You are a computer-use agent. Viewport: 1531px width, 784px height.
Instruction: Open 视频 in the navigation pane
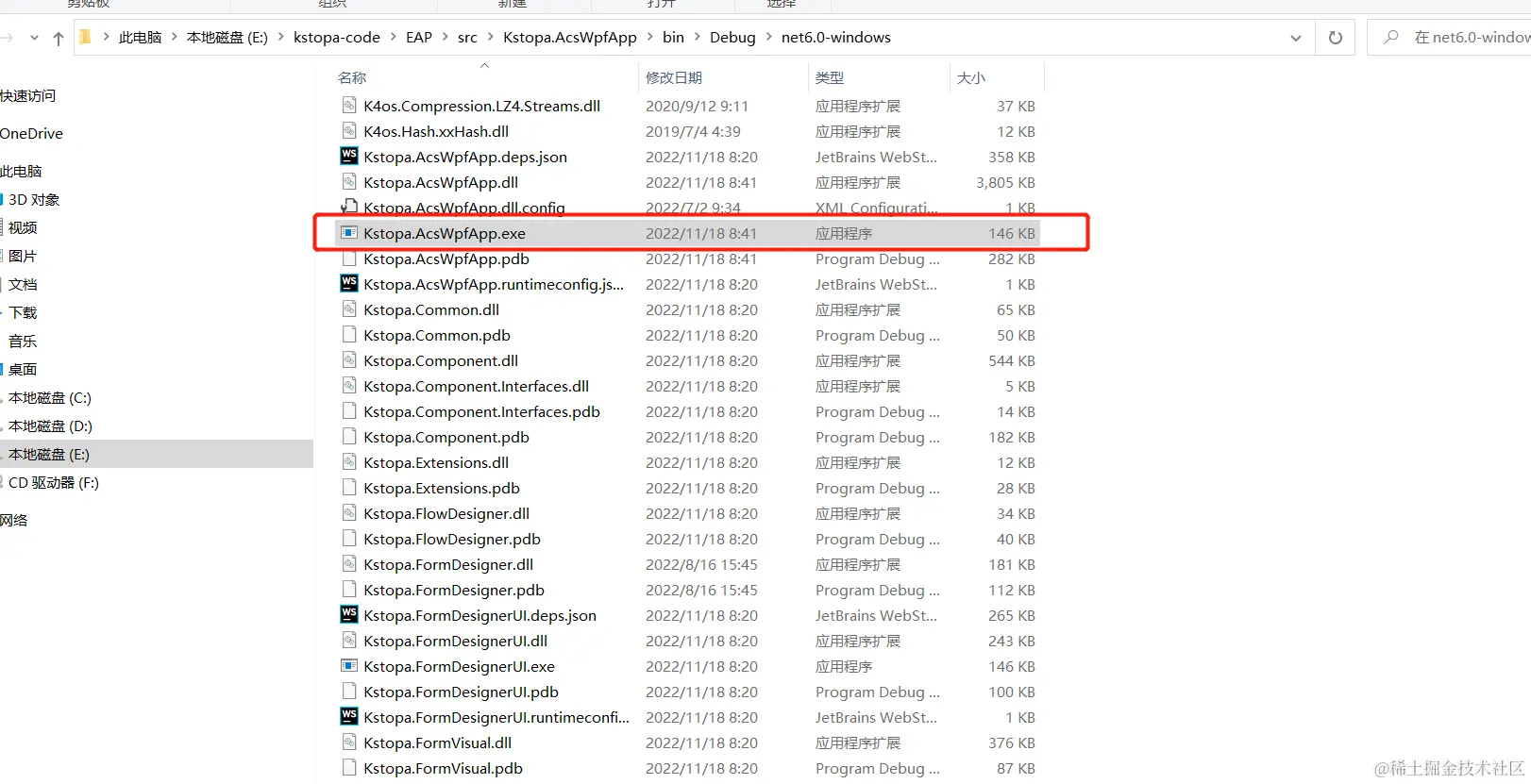pyautogui.click(x=23, y=228)
